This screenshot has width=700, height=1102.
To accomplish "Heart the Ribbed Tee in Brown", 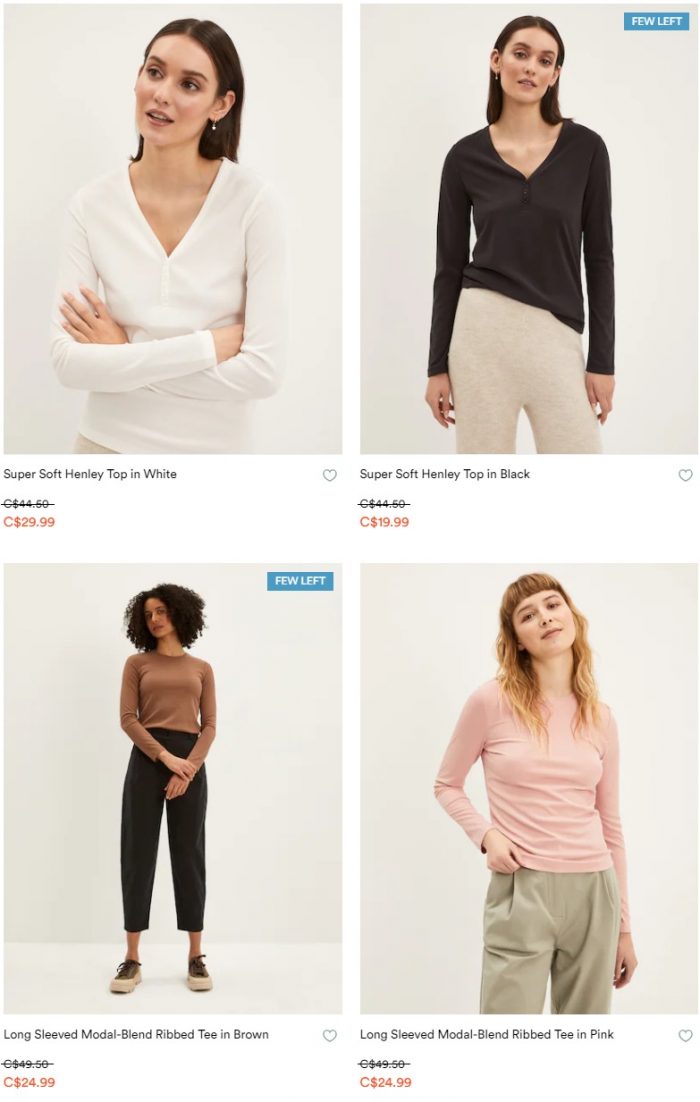I will tap(330, 1035).
